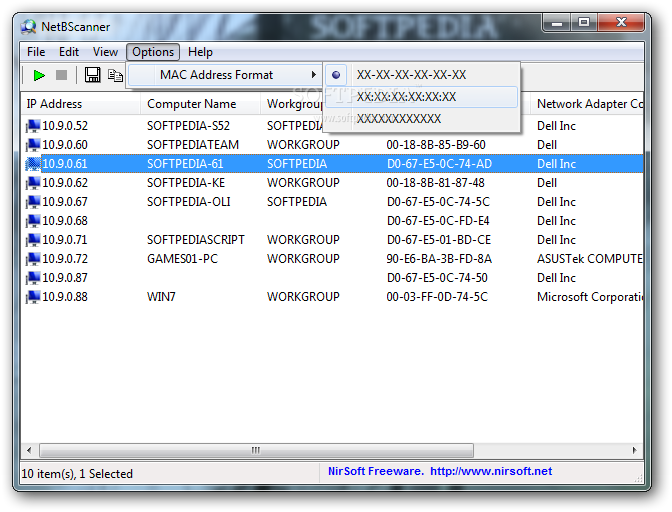Click computer icon for 10.9.0.67
Image resolution: width=672 pixels, height=512 pixels.
(x=33, y=202)
